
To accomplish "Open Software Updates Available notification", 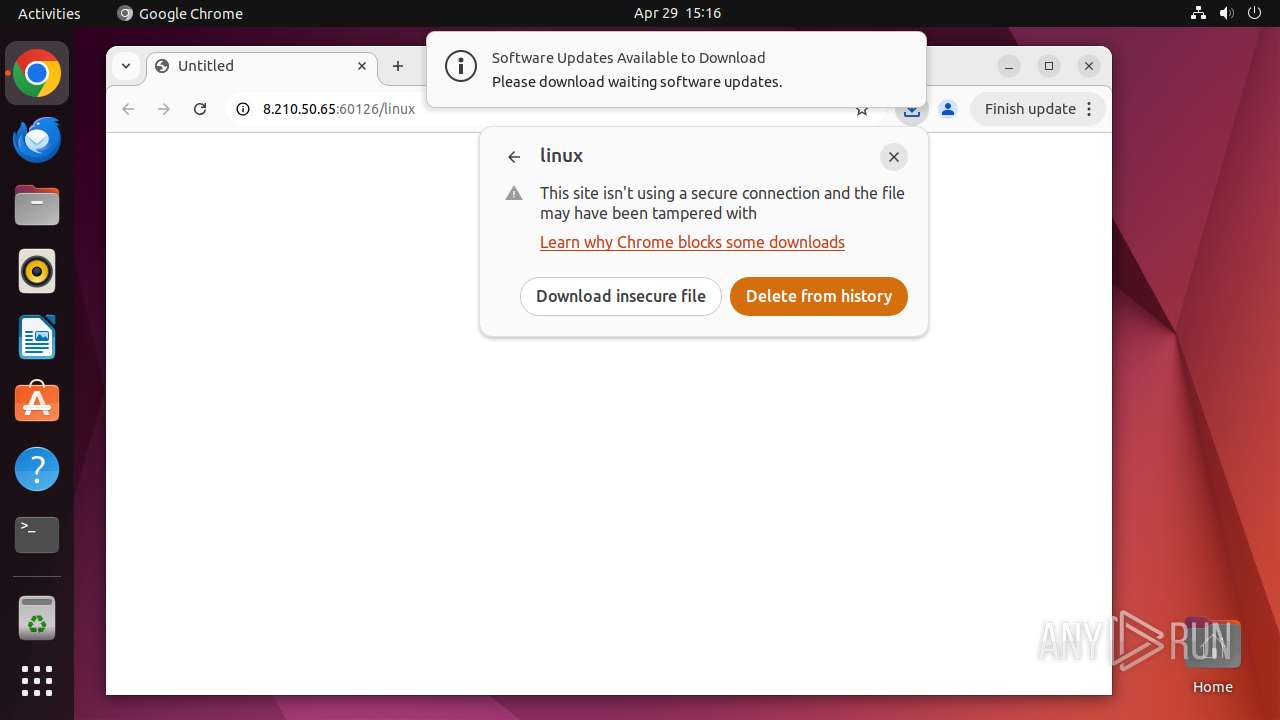I will tap(676, 69).
